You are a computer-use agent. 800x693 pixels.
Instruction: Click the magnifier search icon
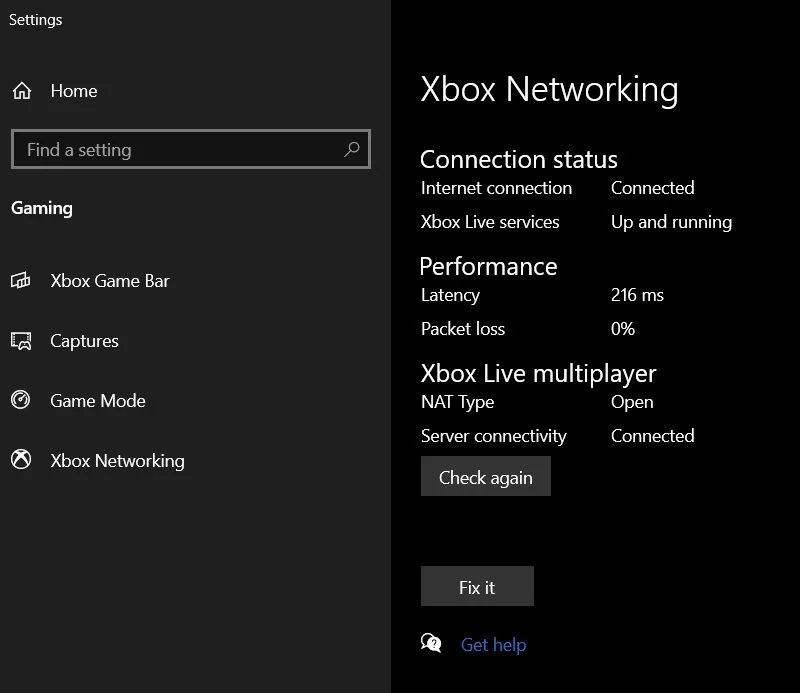pos(352,149)
